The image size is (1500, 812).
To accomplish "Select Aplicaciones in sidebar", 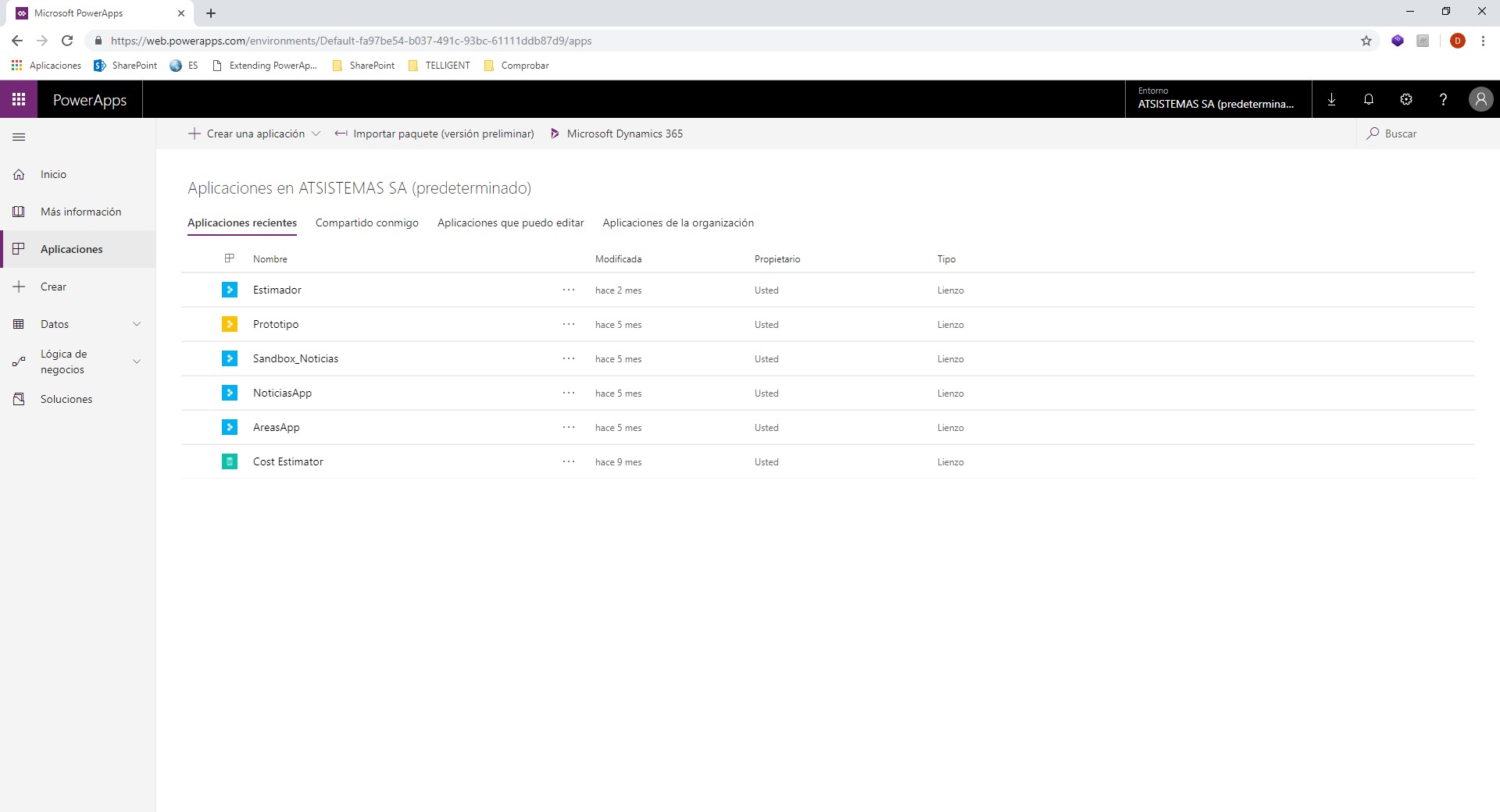I will click(x=78, y=249).
